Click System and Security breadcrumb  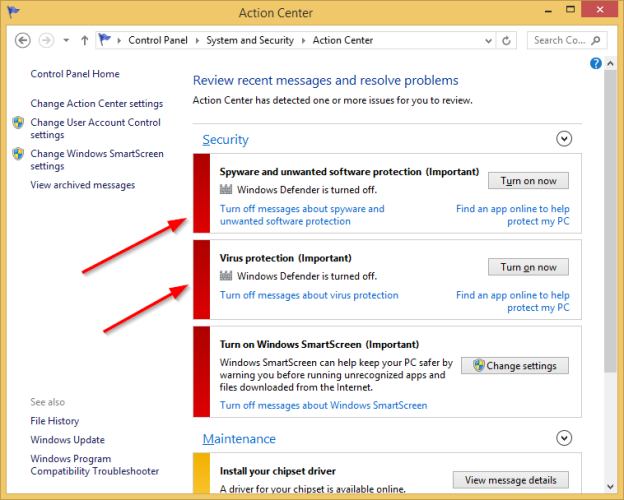coord(250,40)
